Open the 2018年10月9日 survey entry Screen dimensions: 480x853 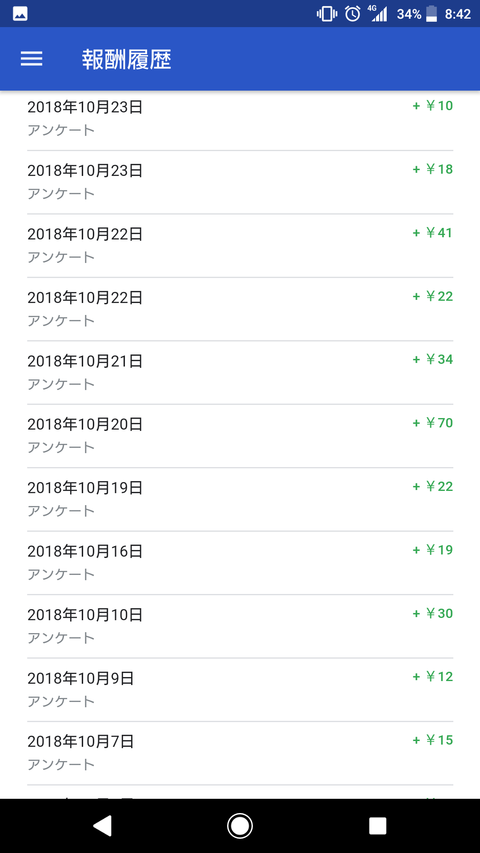coord(240,690)
